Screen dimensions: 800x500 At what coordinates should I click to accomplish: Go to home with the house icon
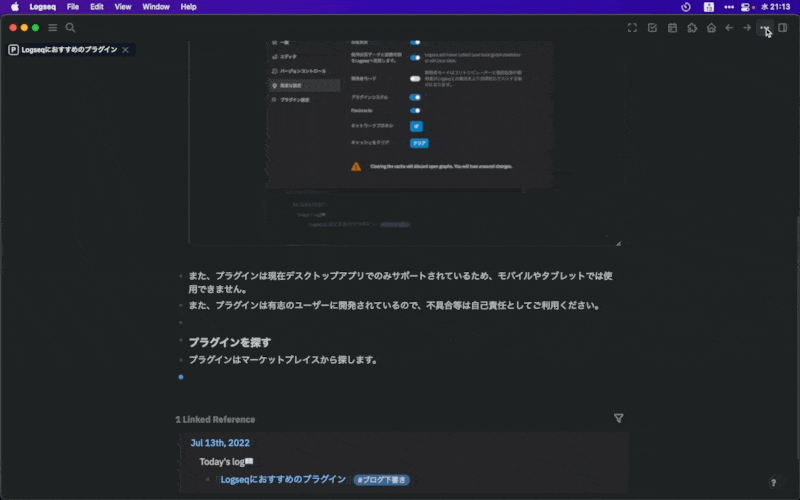point(711,28)
